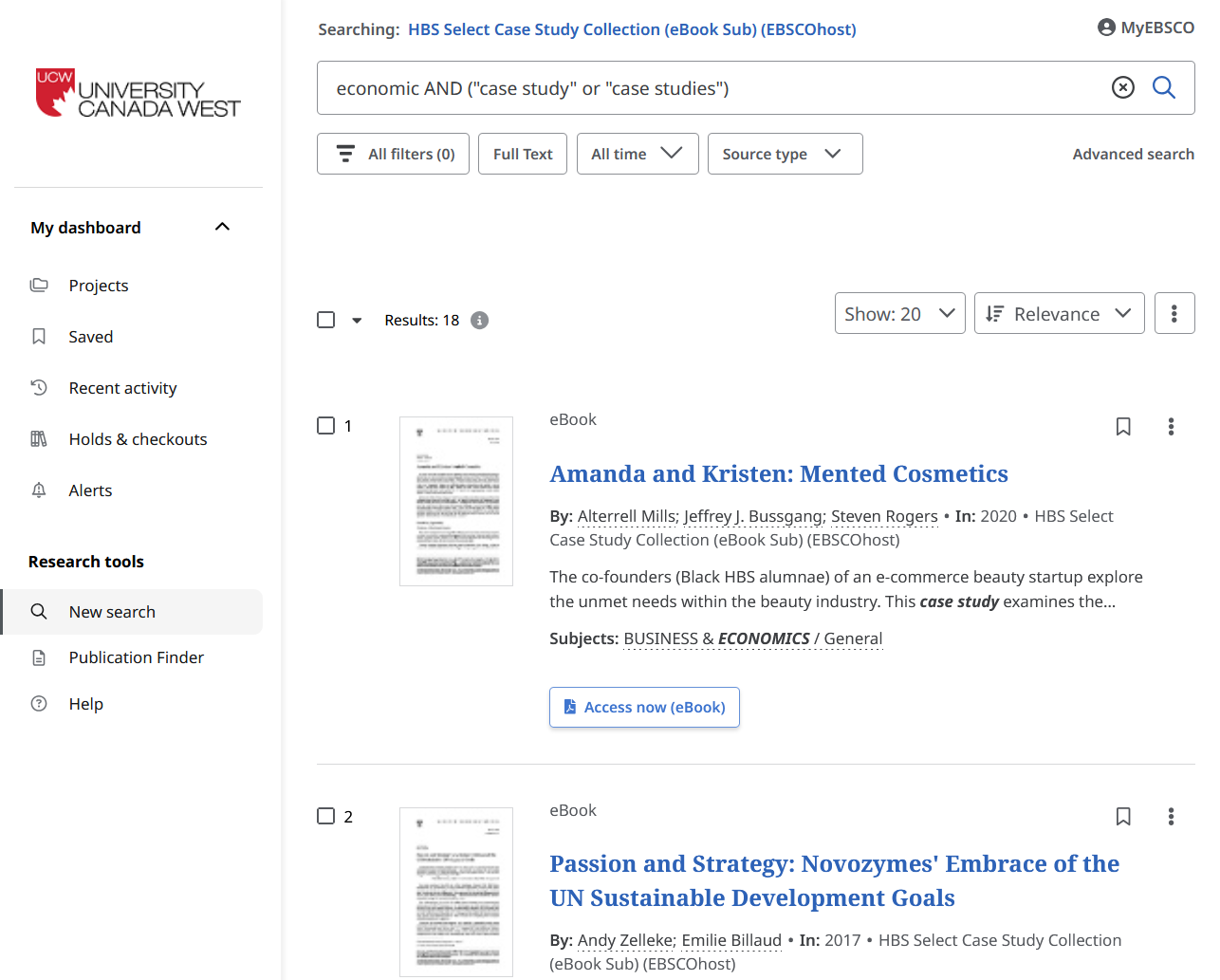Go to Recent activity
This screenshot has width=1220, height=980.
point(122,388)
